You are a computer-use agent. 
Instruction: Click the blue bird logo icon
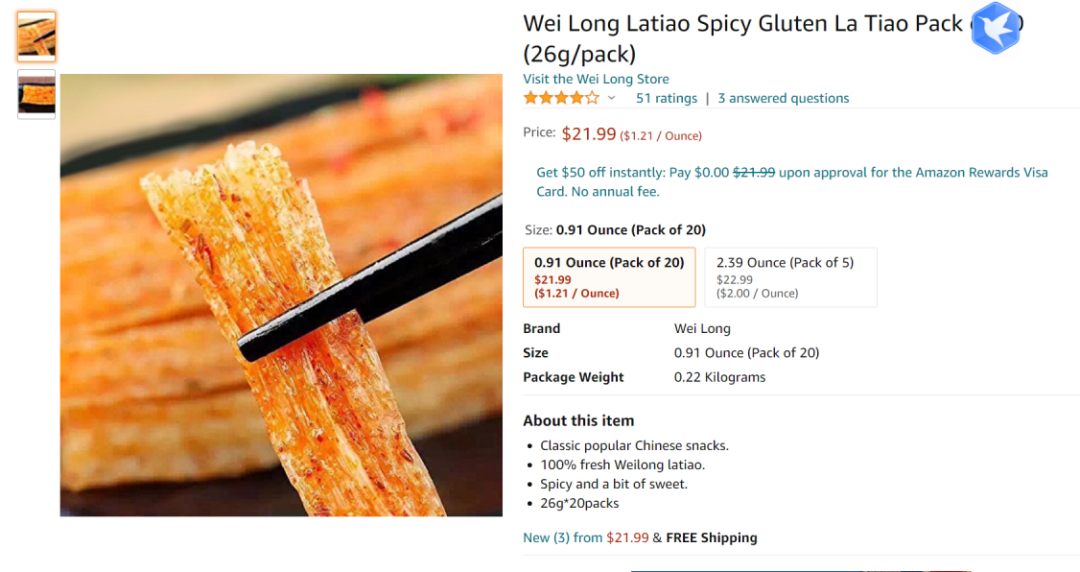pos(995,28)
